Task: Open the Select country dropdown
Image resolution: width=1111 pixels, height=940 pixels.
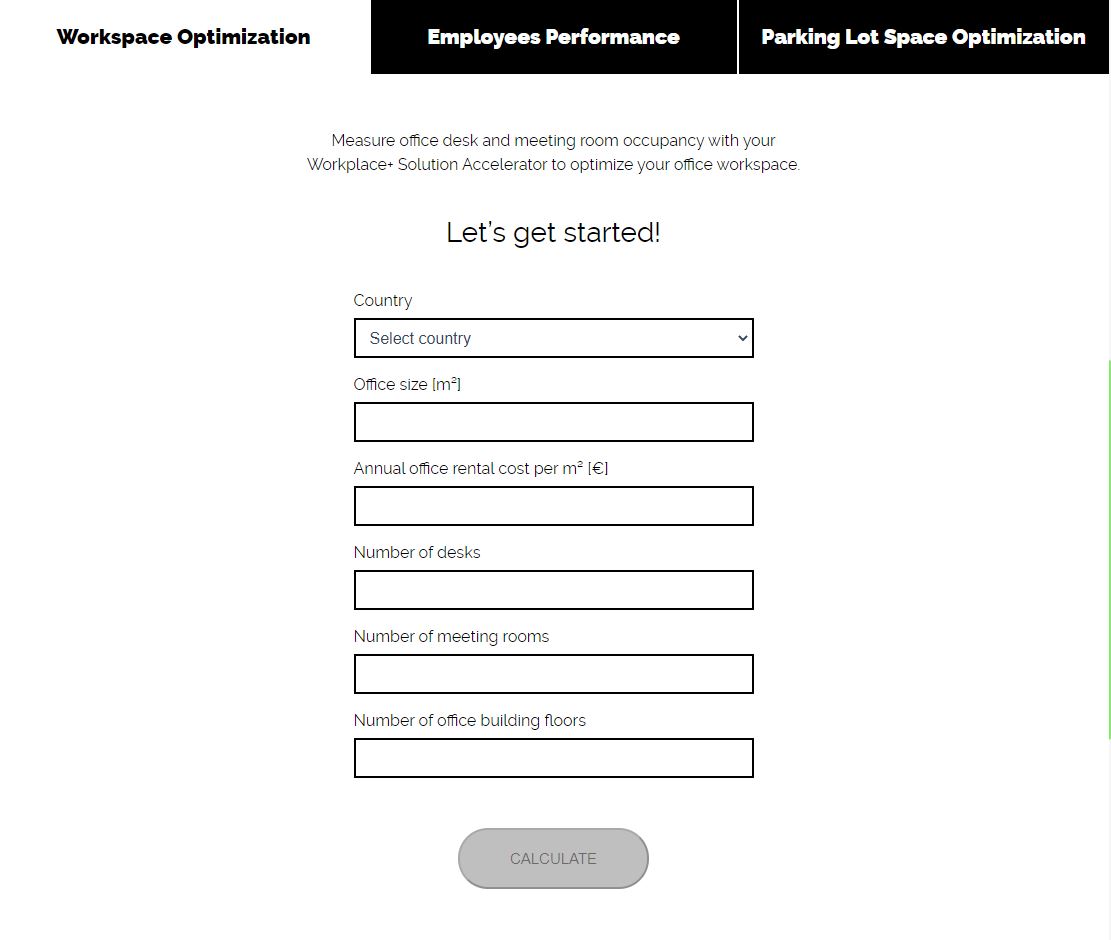Action: coord(553,338)
